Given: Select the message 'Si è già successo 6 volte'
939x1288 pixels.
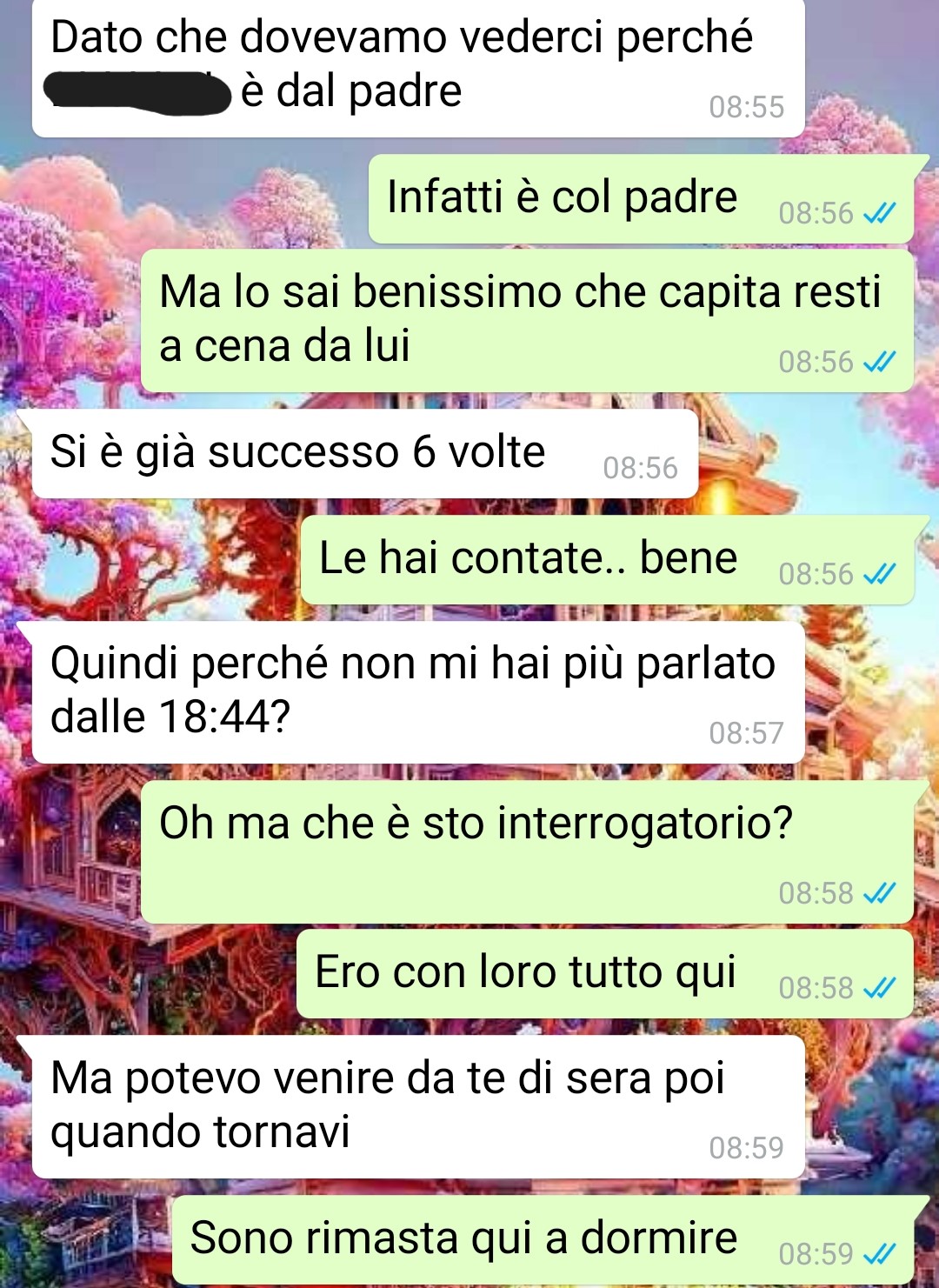Looking at the screenshot, I should tap(365, 453).
